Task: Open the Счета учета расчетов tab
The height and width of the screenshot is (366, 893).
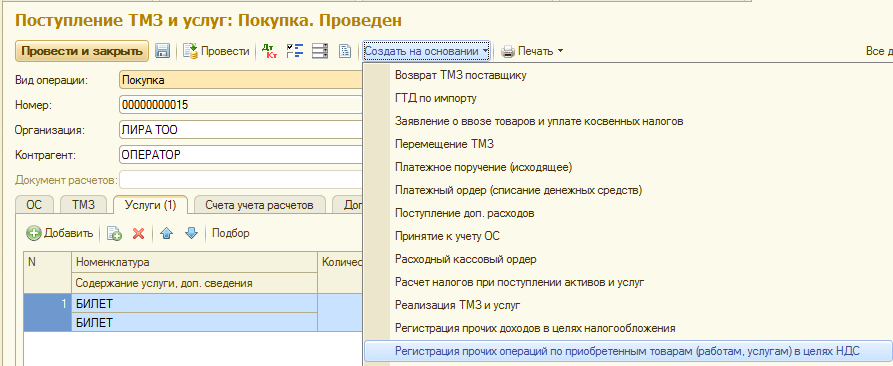Action: (x=259, y=205)
